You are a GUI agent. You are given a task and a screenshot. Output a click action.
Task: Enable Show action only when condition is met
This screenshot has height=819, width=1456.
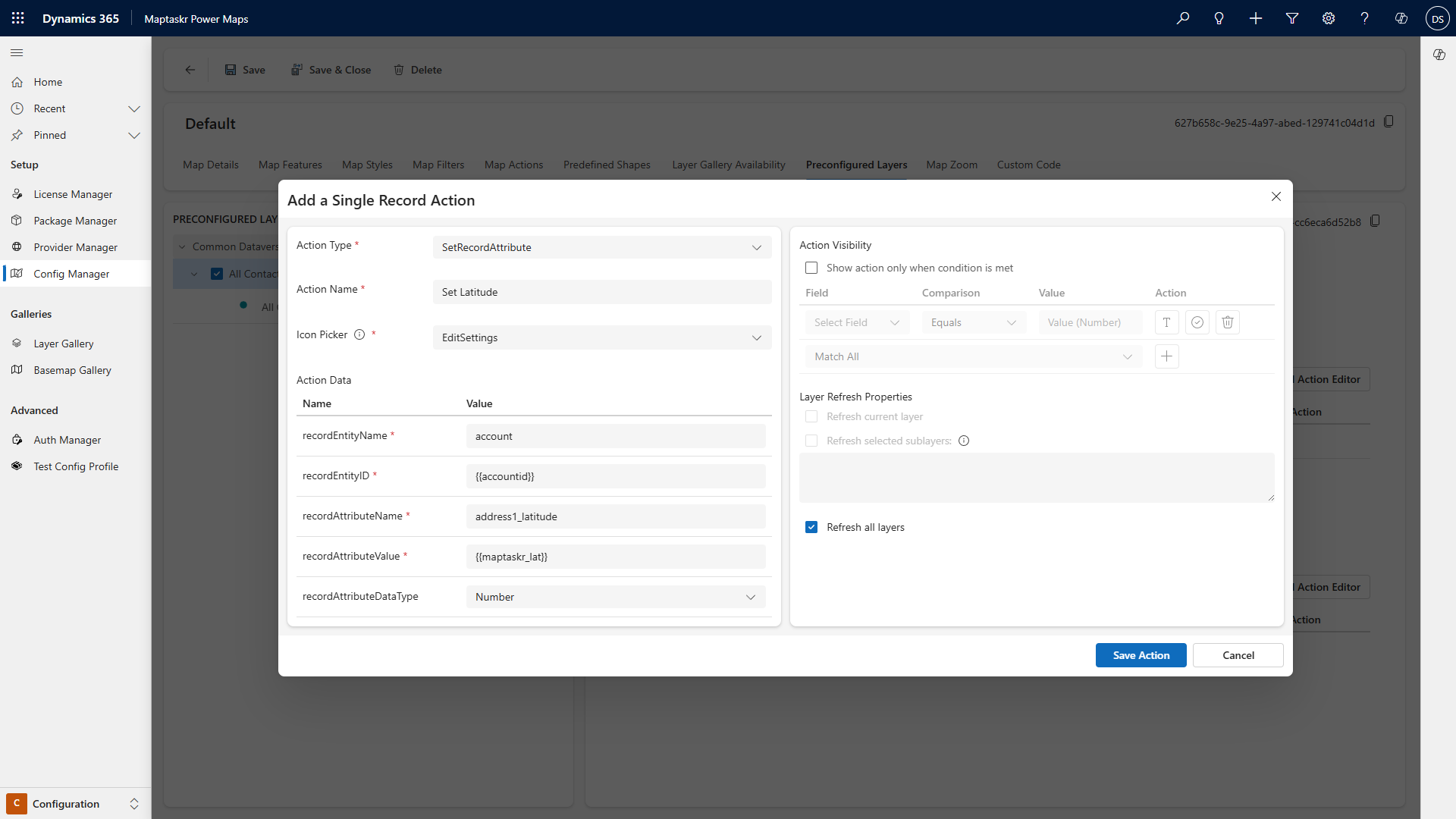point(811,268)
